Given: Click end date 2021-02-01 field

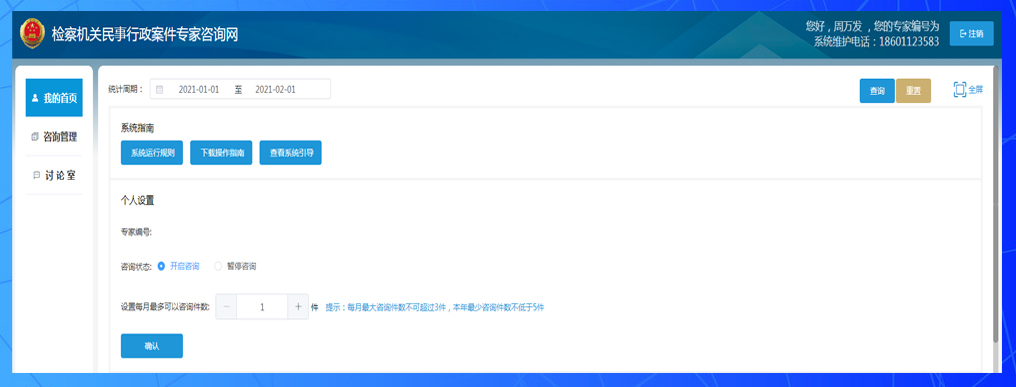Looking at the screenshot, I should 275,89.
